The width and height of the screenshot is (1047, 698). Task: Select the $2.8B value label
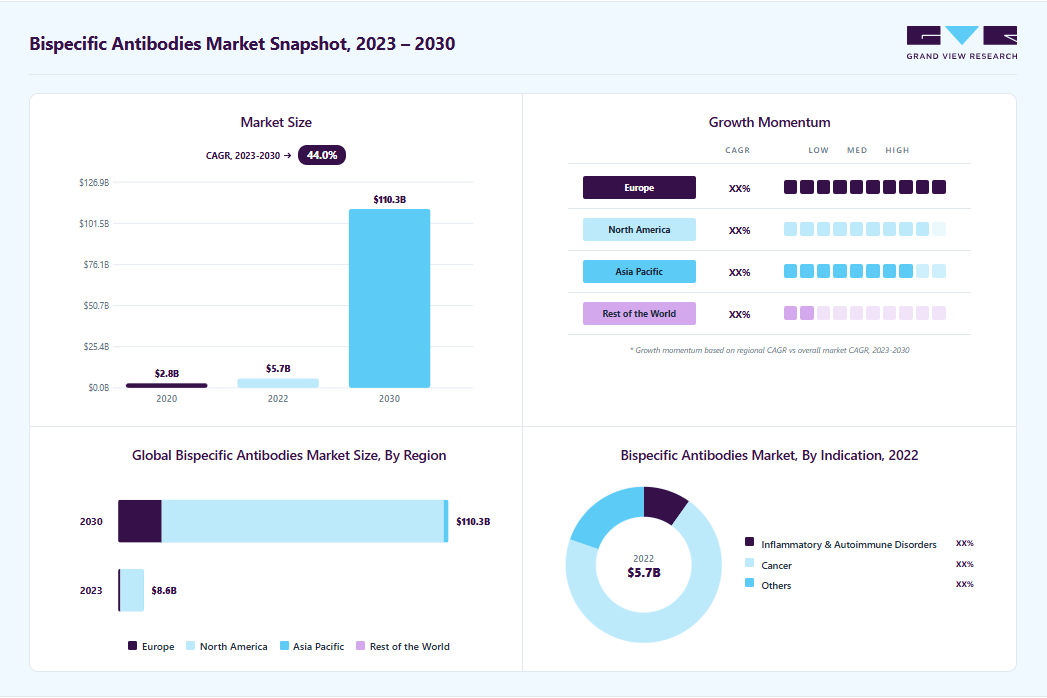coord(166,373)
